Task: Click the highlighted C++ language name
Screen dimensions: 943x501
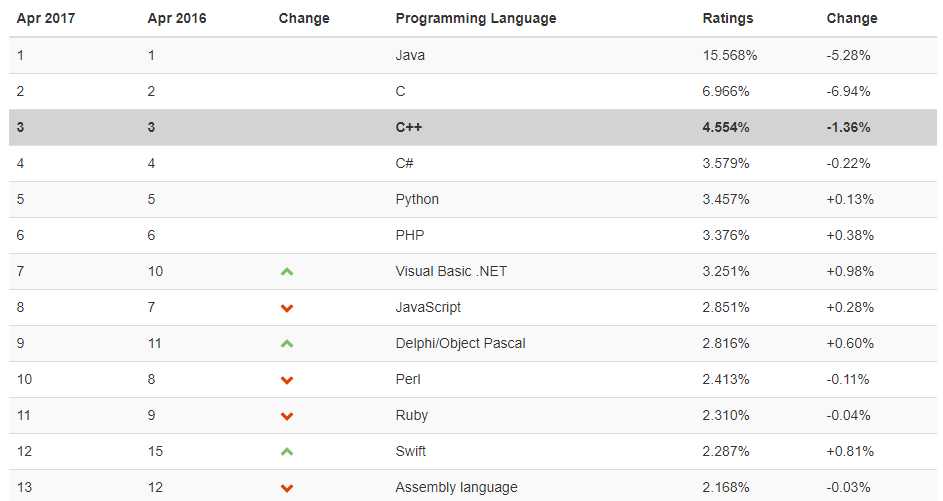Action: coord(411,127)
